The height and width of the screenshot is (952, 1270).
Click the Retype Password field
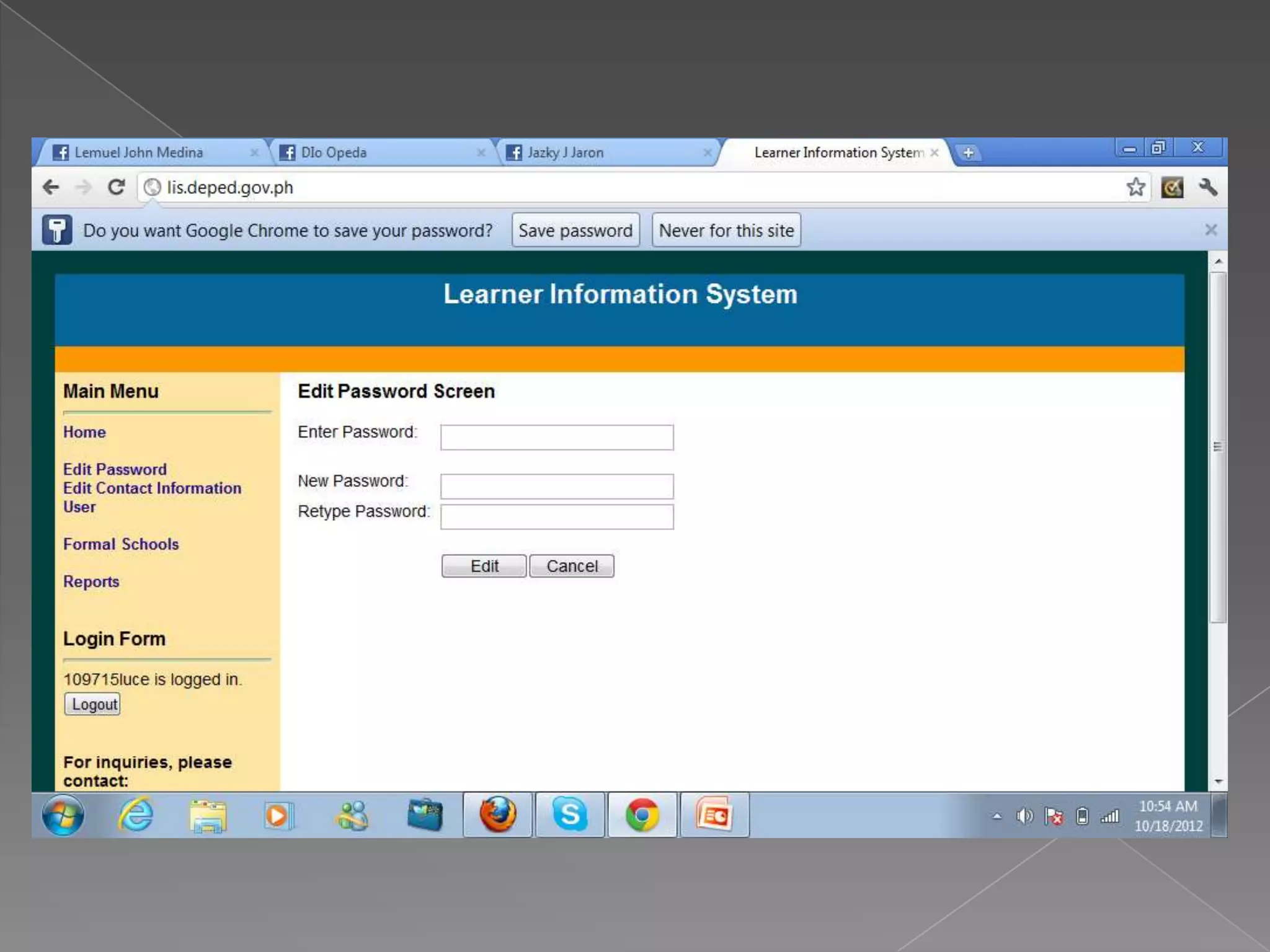[557, 516]
